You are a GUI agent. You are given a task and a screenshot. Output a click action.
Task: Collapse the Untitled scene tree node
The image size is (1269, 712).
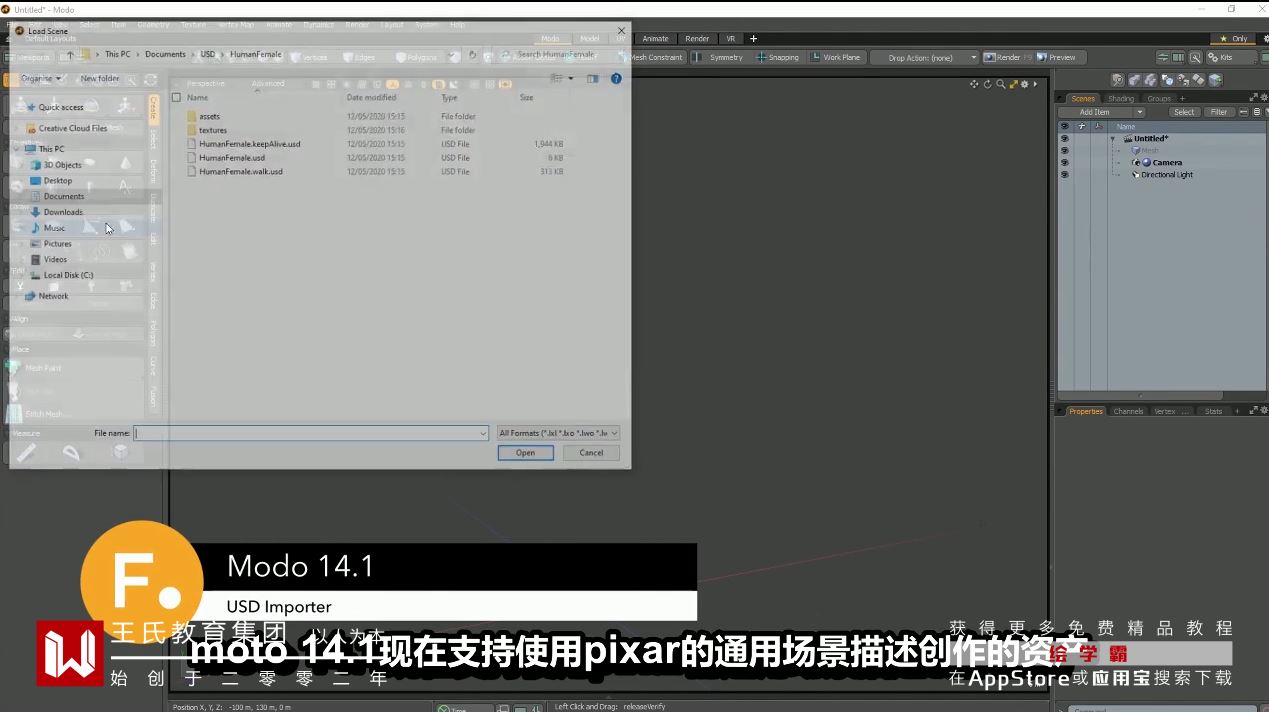(x=1113, y=138)
